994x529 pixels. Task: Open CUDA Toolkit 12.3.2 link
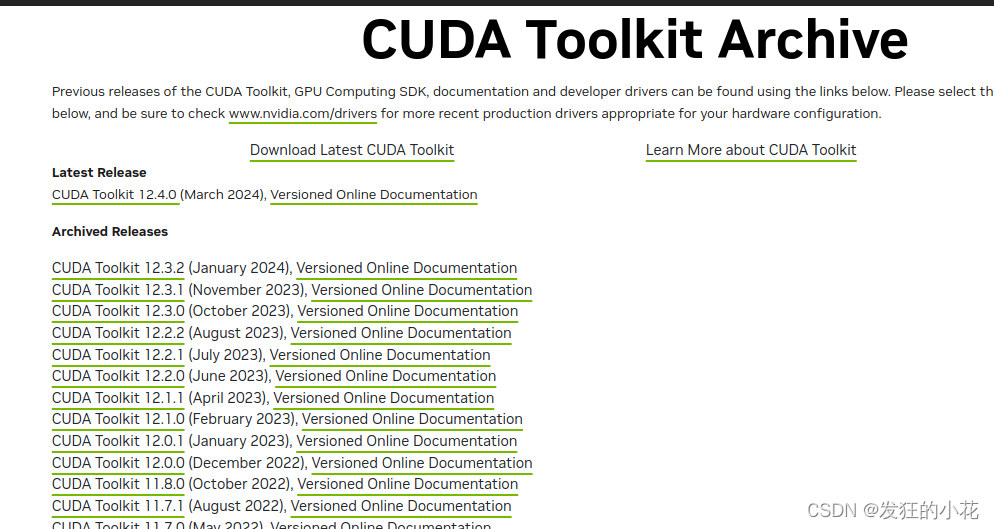tap(118, 268)
